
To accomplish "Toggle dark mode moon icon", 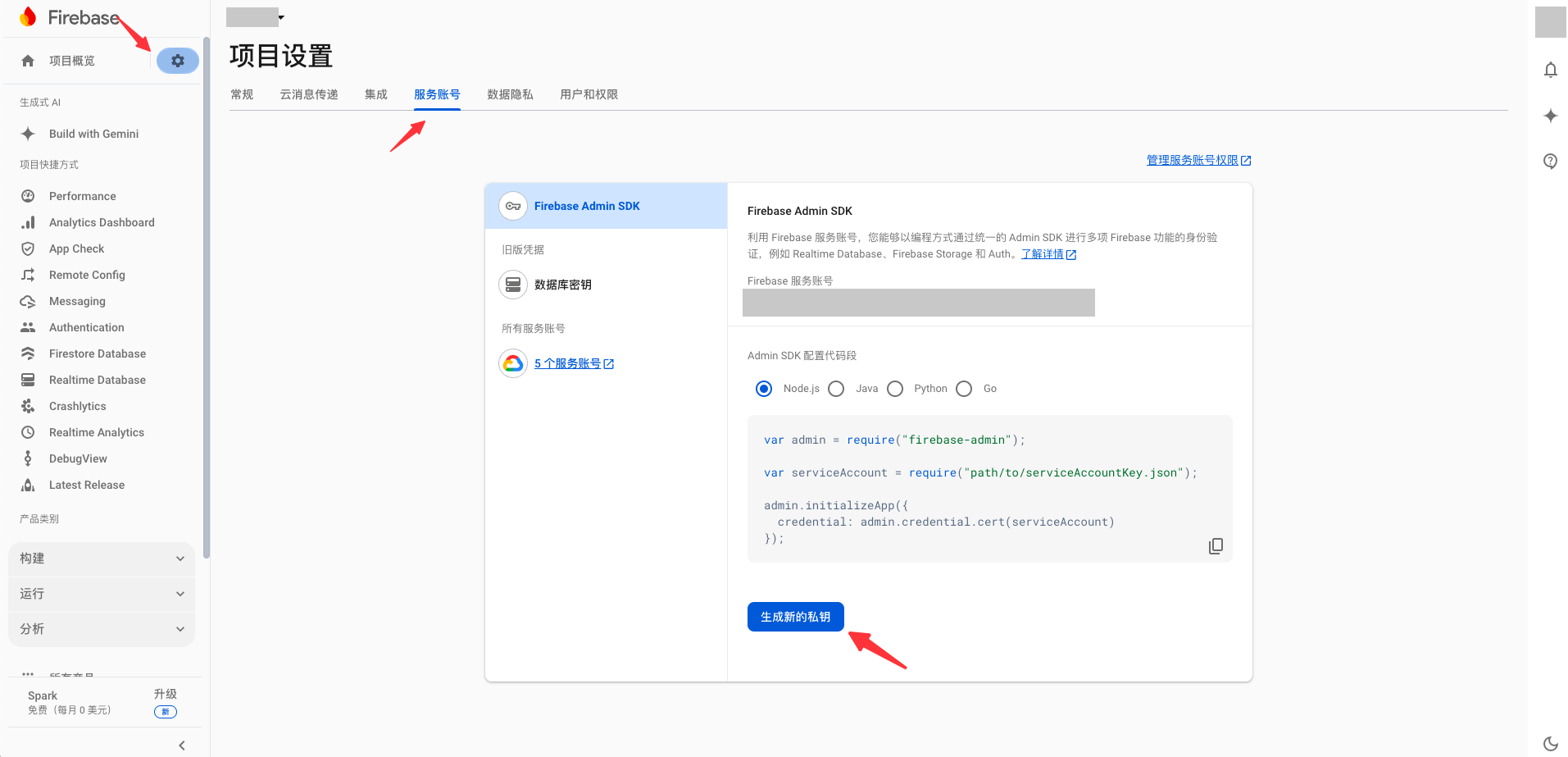I will point(1551,744).
